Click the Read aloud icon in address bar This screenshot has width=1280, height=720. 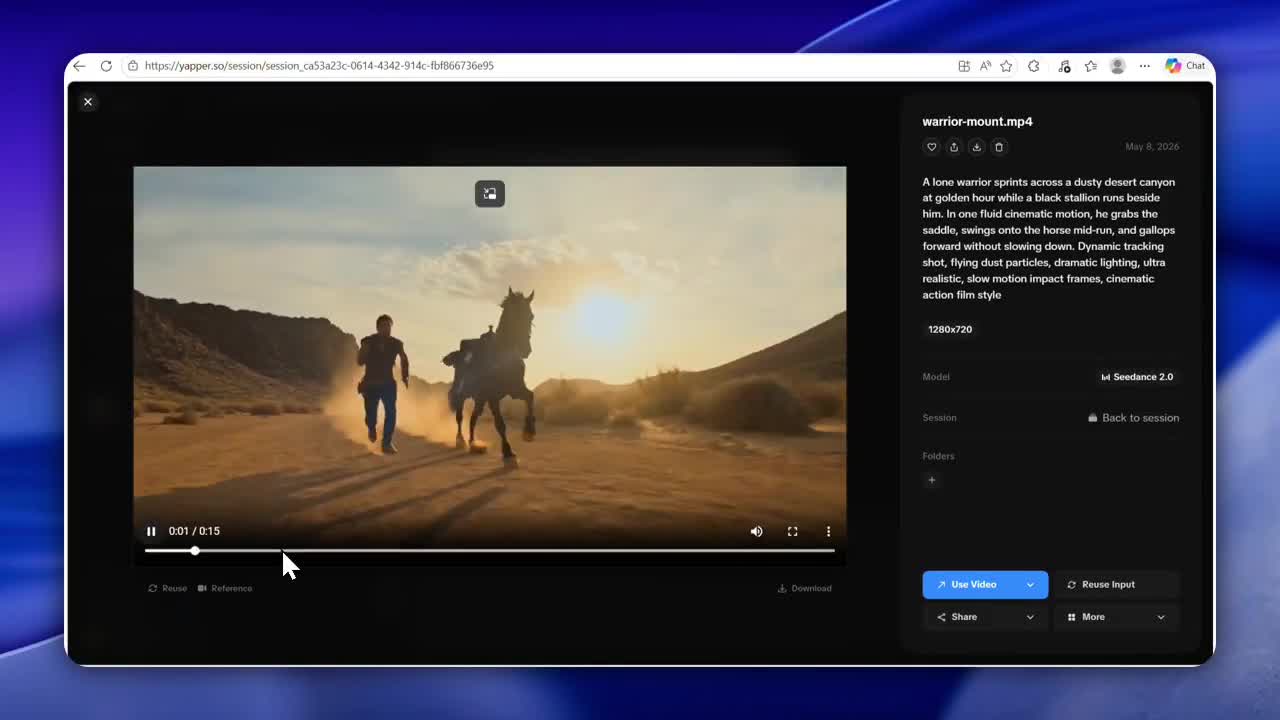(x=985, y=66)
